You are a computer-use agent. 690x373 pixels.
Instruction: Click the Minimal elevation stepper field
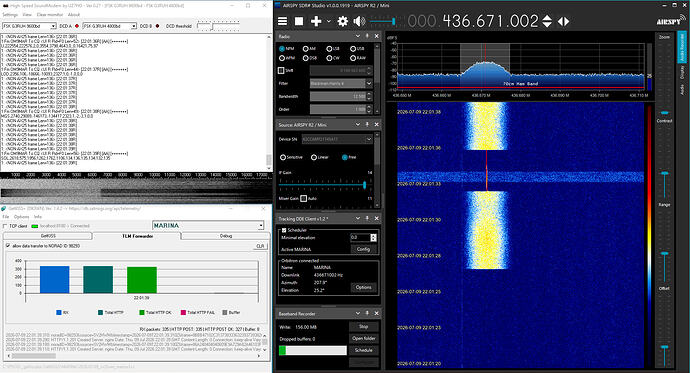pyautogui.click(x=363, y=238)
